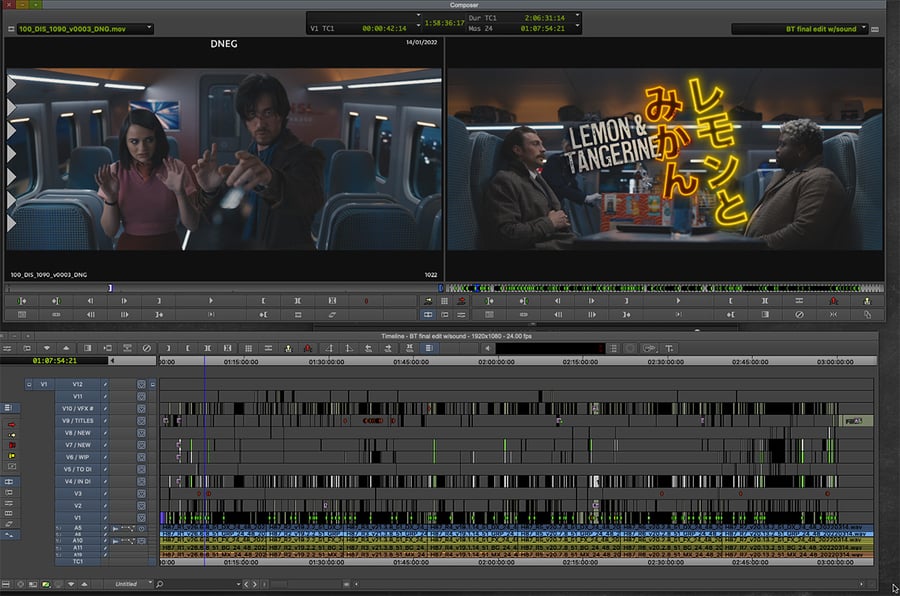Clear both marks in source monitor
Viewport: 900px width, 596px height.
click(x=332, y=301)
